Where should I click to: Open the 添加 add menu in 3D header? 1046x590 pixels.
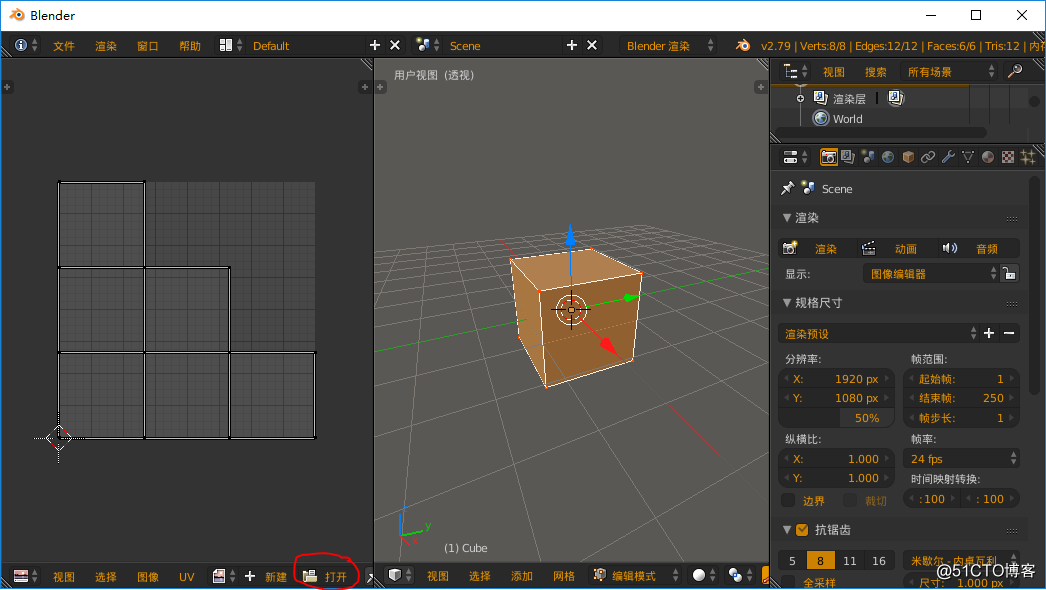coord(522,576)
